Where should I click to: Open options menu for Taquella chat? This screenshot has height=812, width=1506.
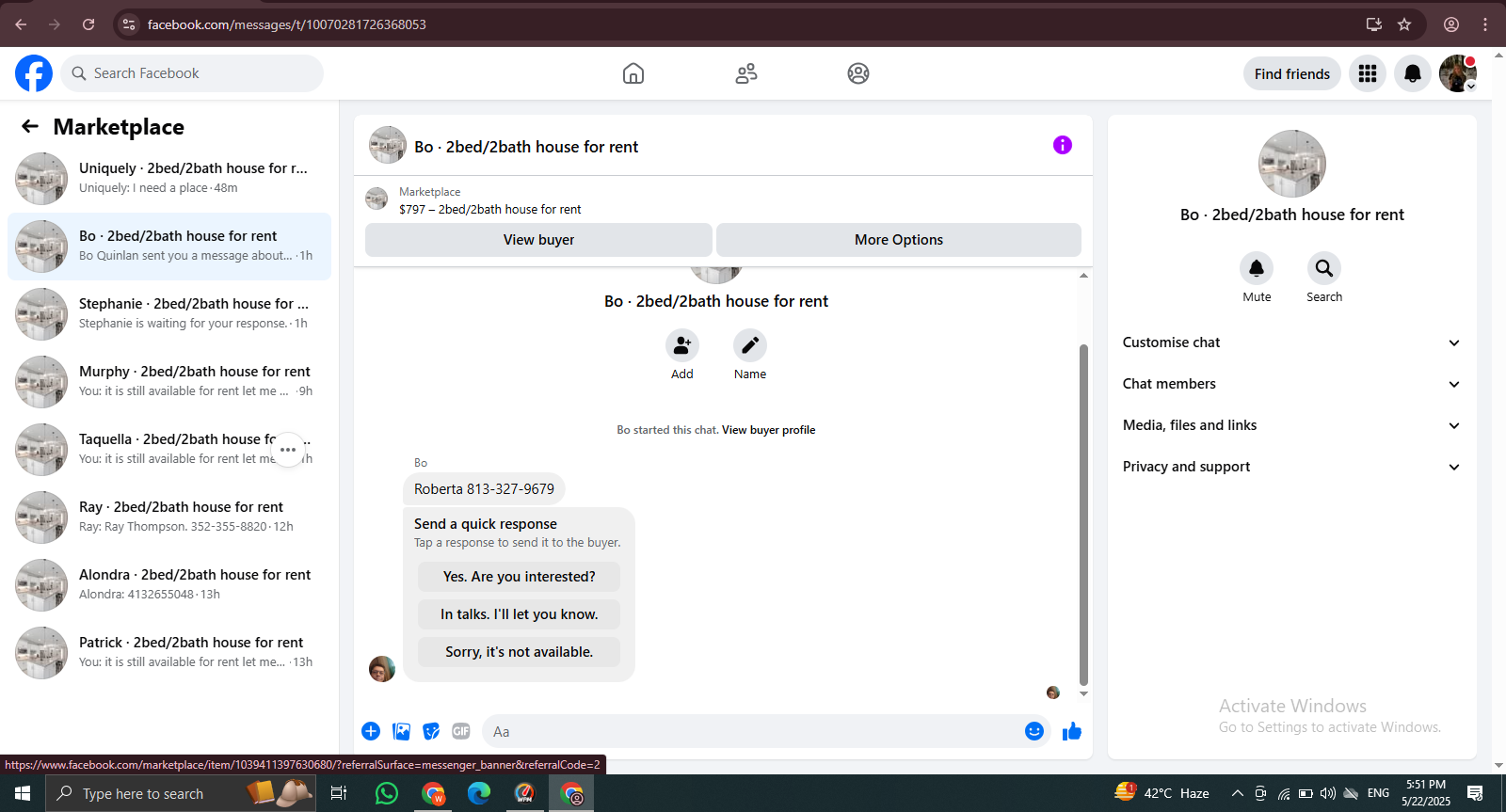288,450
